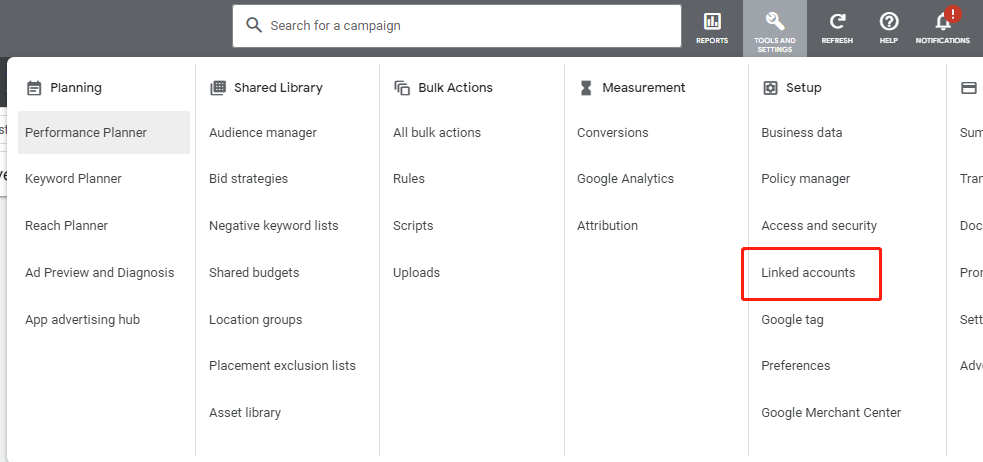This screenshot has height=462, width=983.
Task: Select Scripts under Bulk Actions
Action: click(413, 226)
